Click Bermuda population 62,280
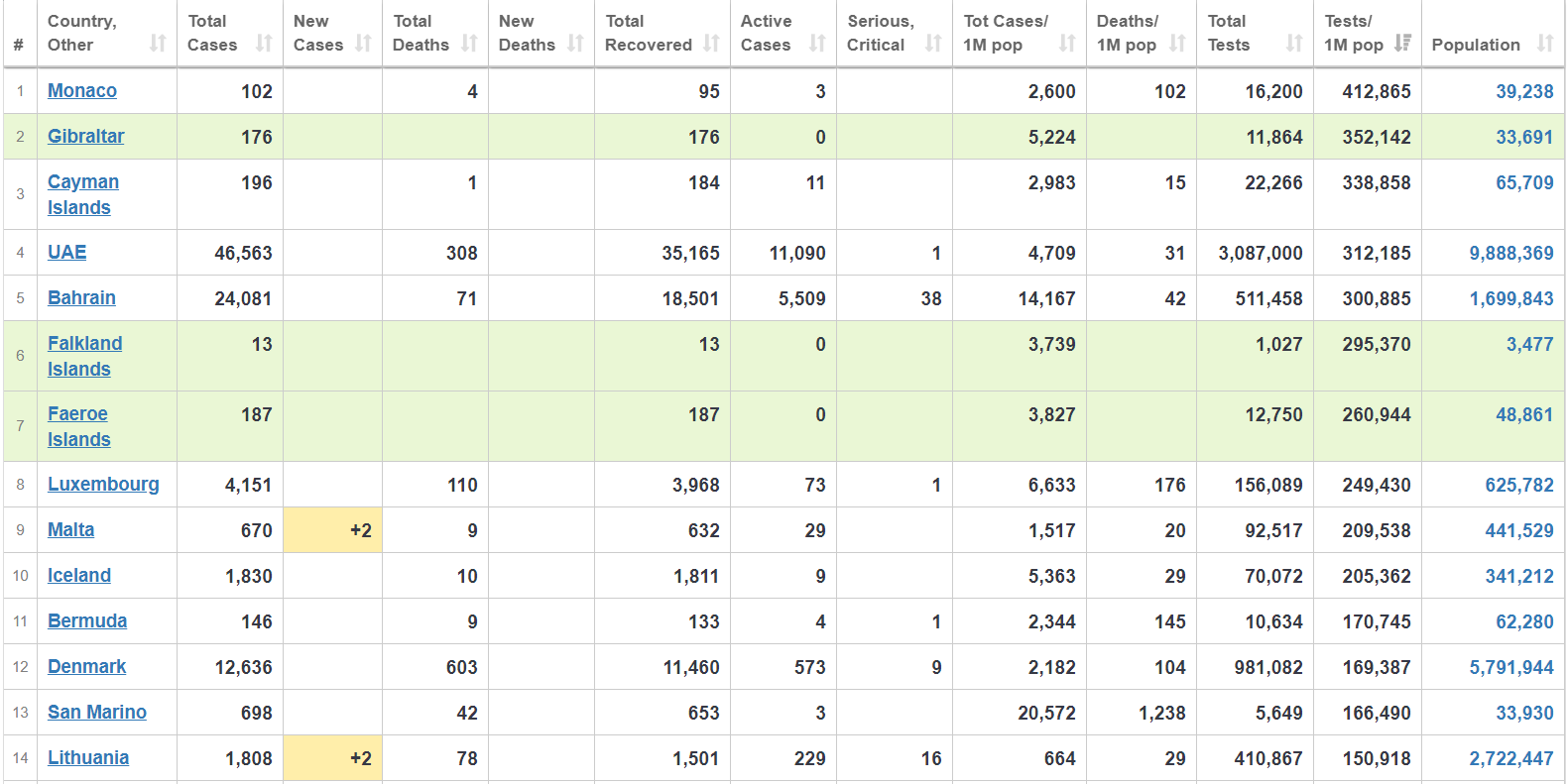The height and width of the screenshot is (784, 1567). [1524, 621]
